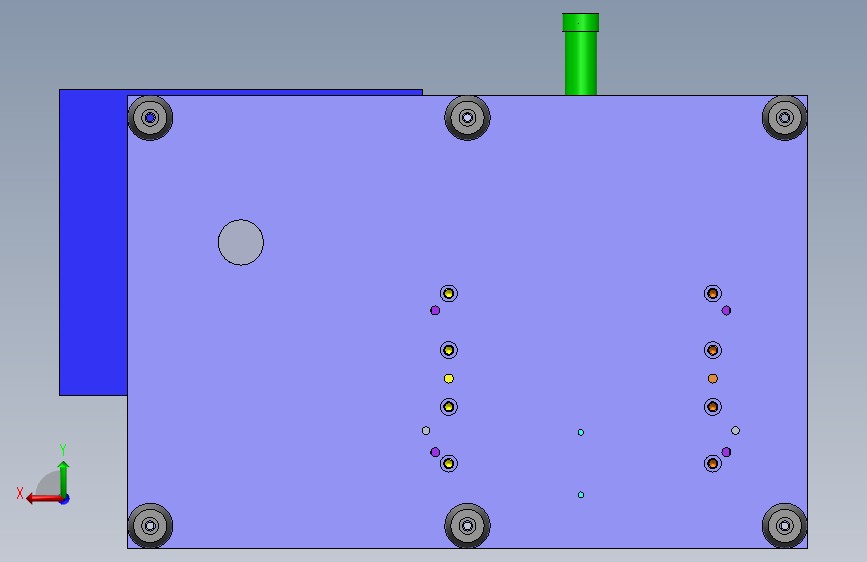Click the lowest ringed yellow pin
Image resolution: width=867 pixels, height=562 pixels.
[448, 464]
